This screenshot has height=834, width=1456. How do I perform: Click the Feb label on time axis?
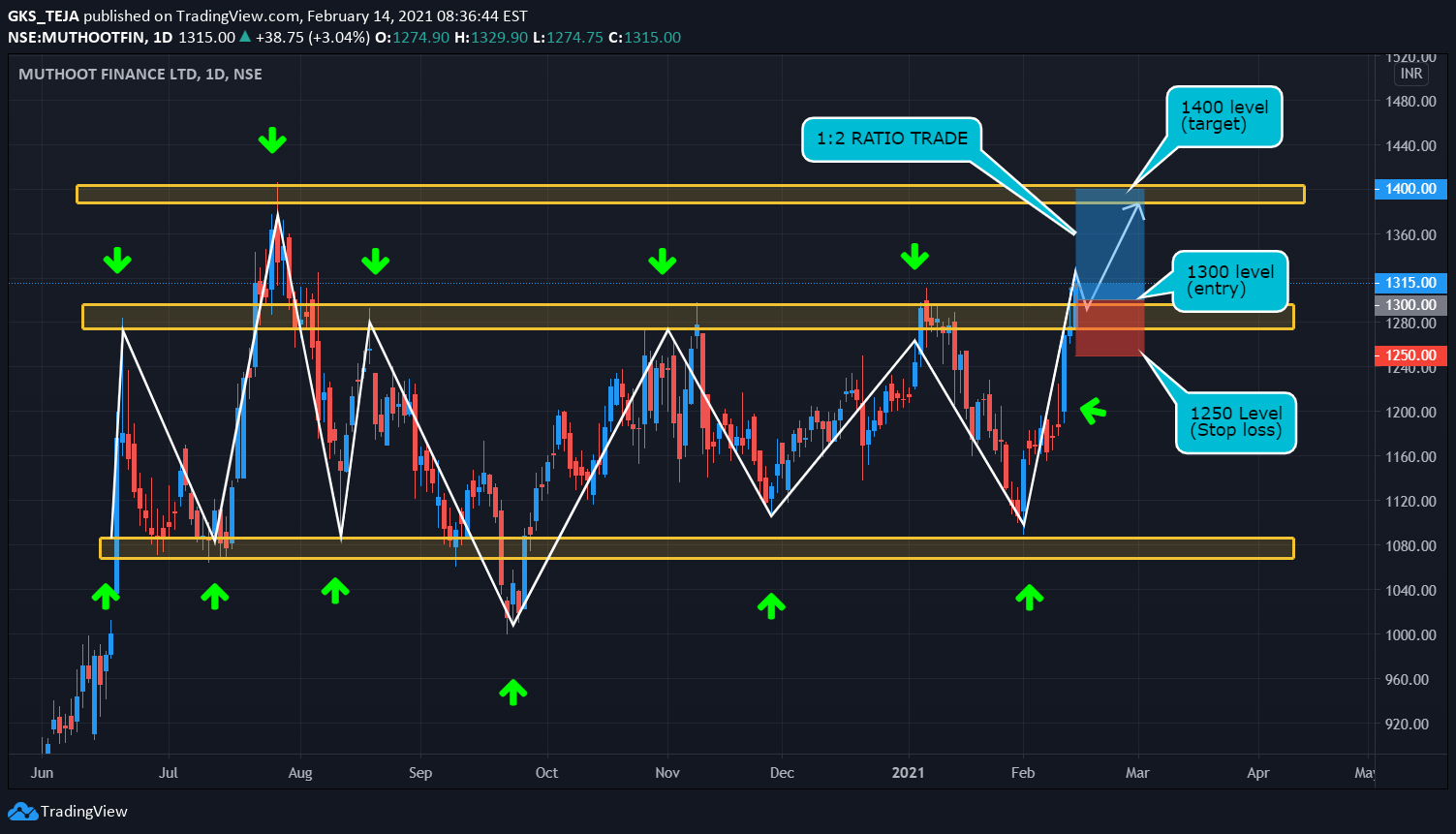(x=1023, y=773)
